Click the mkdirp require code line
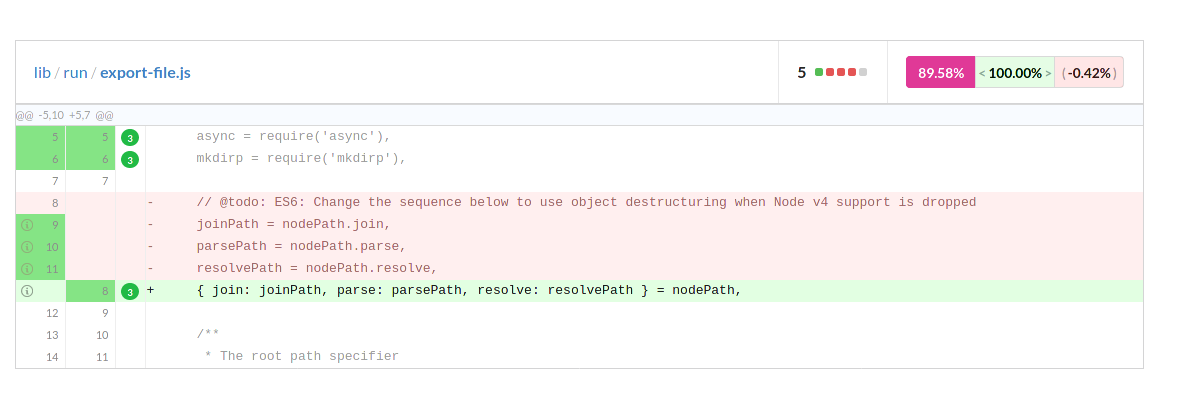The image size is (1187, 407). [x=301, y=159]
